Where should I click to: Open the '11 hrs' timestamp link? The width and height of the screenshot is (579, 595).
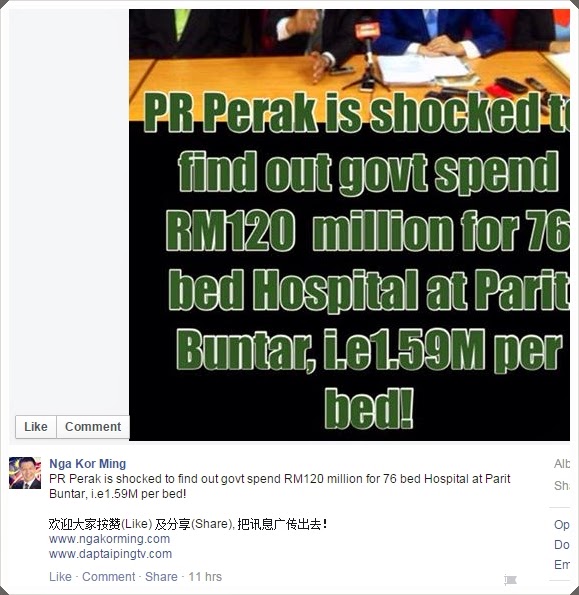(205, 577)
